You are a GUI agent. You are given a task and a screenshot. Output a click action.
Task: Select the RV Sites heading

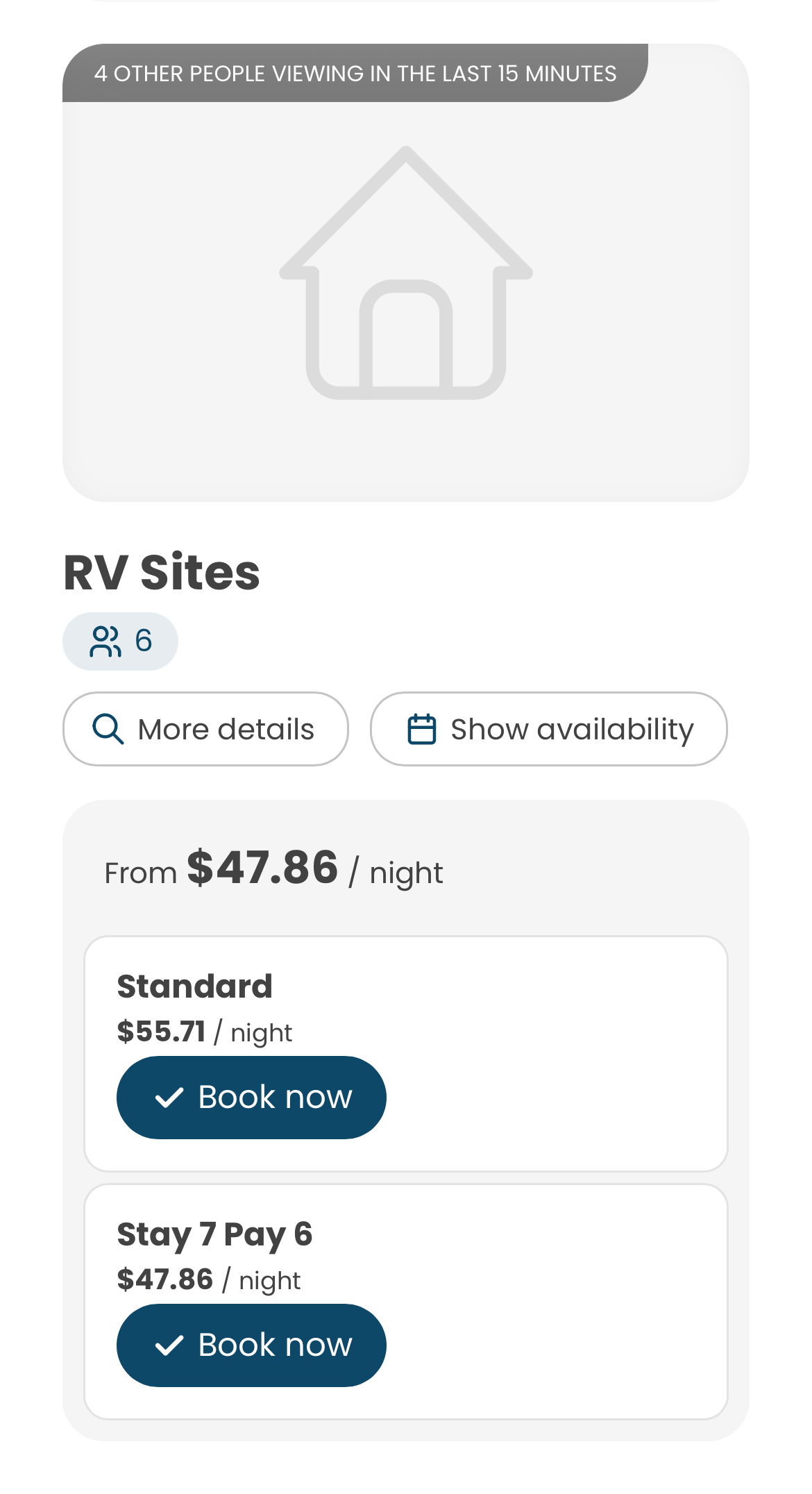pos(162,573)
